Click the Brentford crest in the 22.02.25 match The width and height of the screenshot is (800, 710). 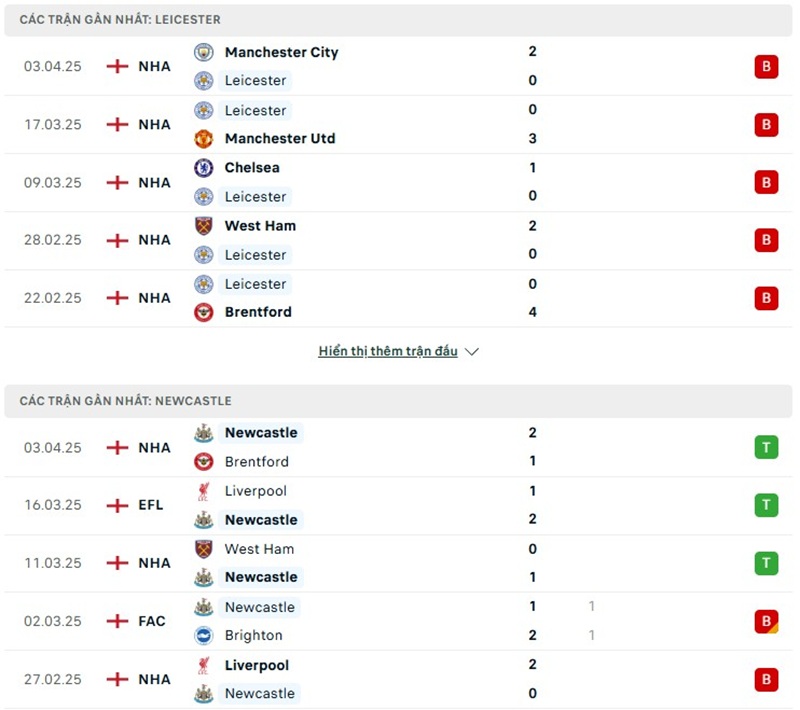click(x=203, y=312)
